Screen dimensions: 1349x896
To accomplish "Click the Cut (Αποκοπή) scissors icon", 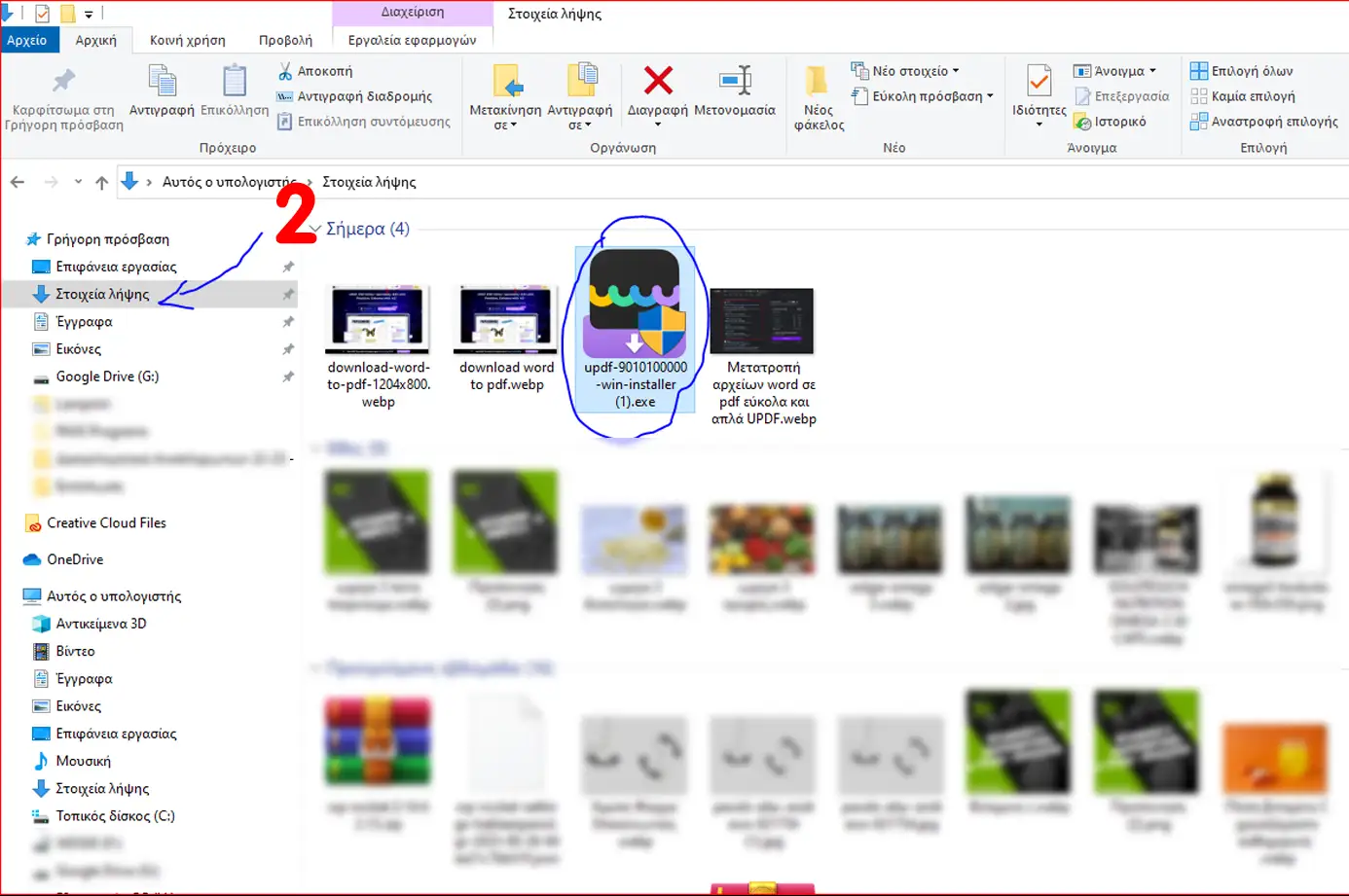I will point(285,71).
